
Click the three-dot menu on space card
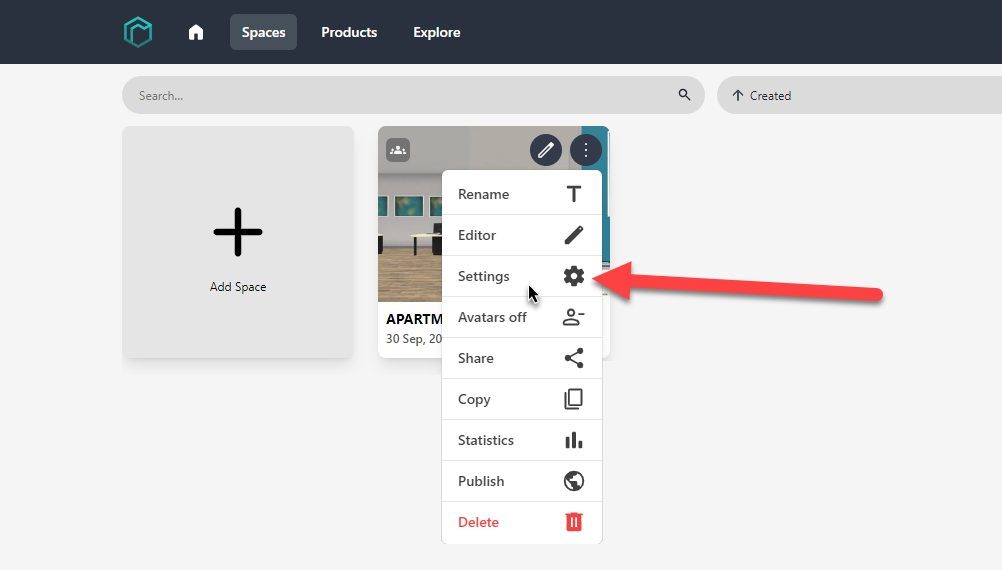pos(586,150)
